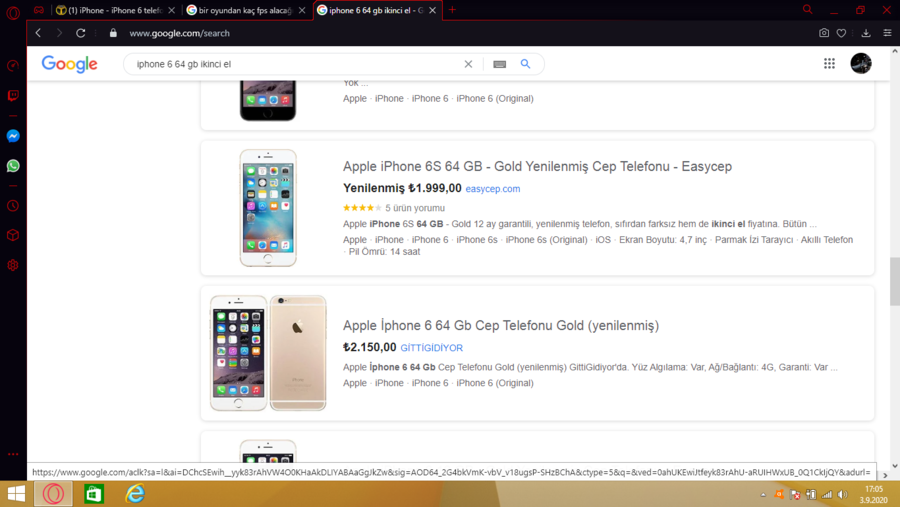Open the Windows Store taskbar icon

pyautogui.click(x=94, y=494)
